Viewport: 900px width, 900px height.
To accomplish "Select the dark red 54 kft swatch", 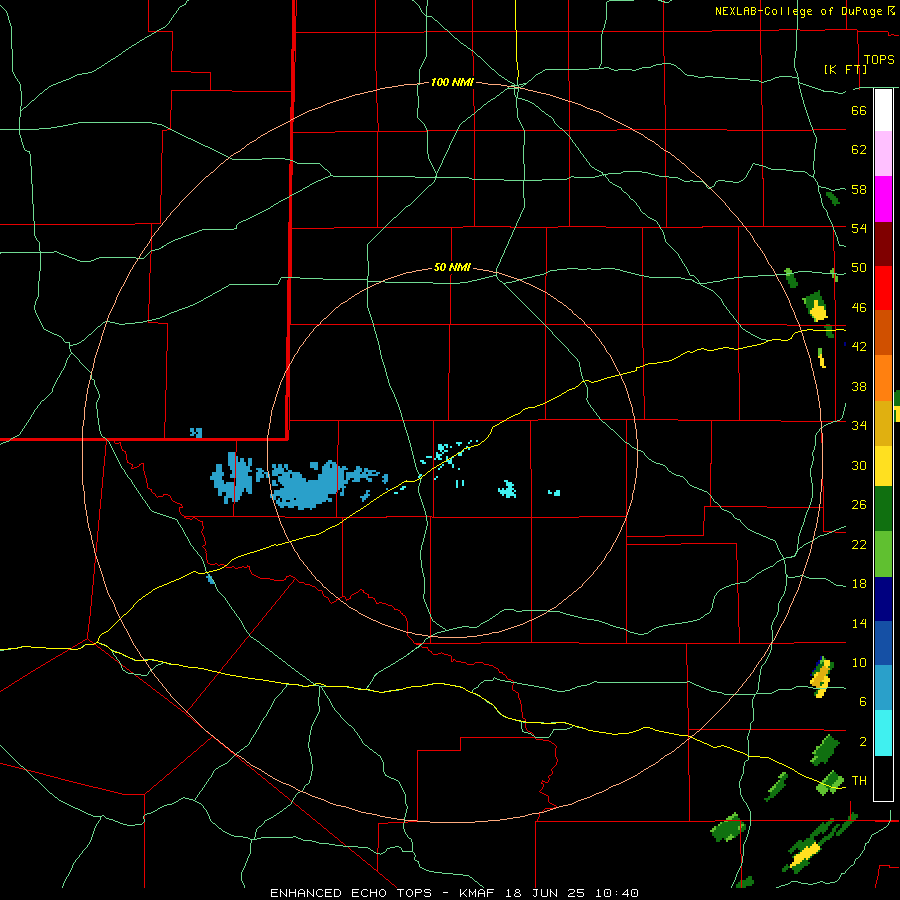I will pyautogui.click(x=883, y=244).
